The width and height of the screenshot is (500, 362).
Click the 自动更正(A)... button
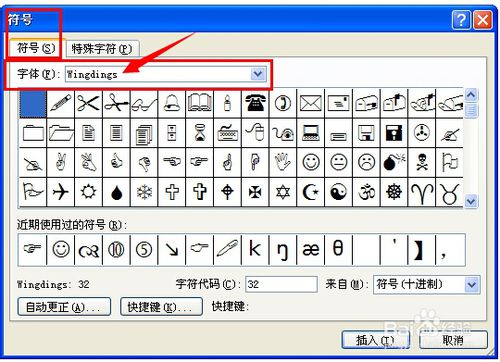click(x=64, y=307)
